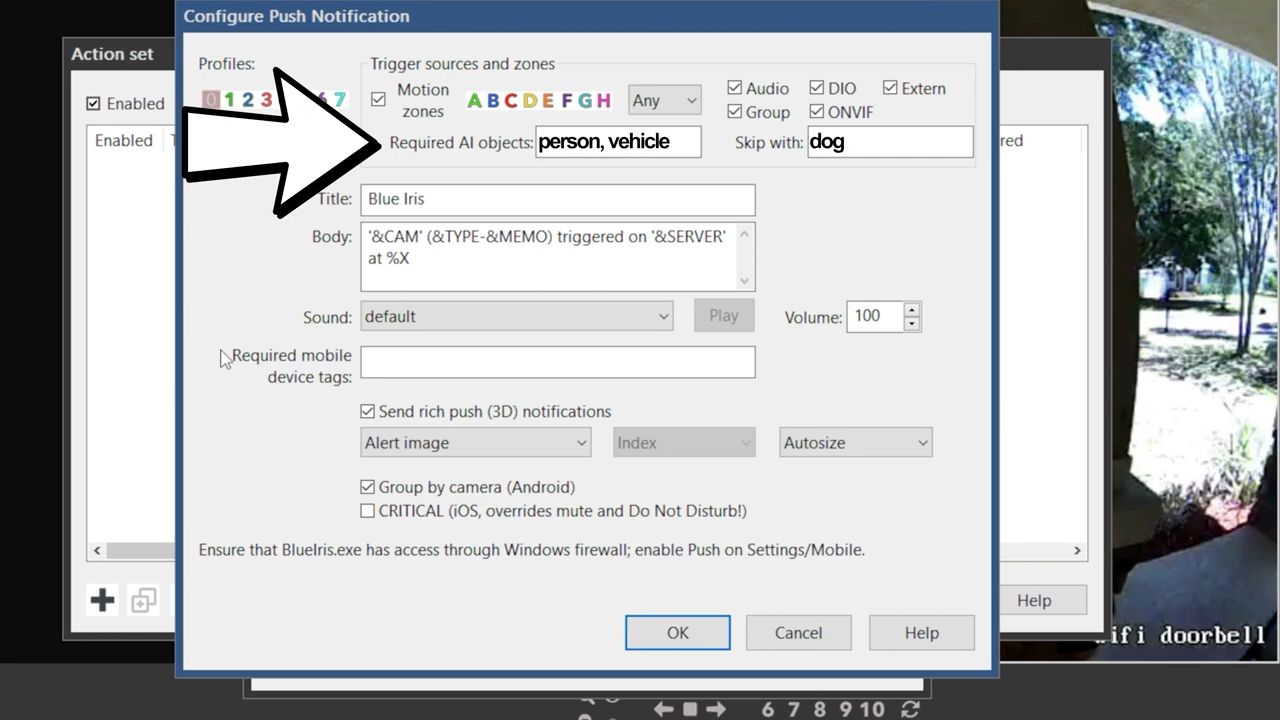Click Body scrollbar down arrow
The width and height of the screenshot is (1280, 720).
(744, 281)
